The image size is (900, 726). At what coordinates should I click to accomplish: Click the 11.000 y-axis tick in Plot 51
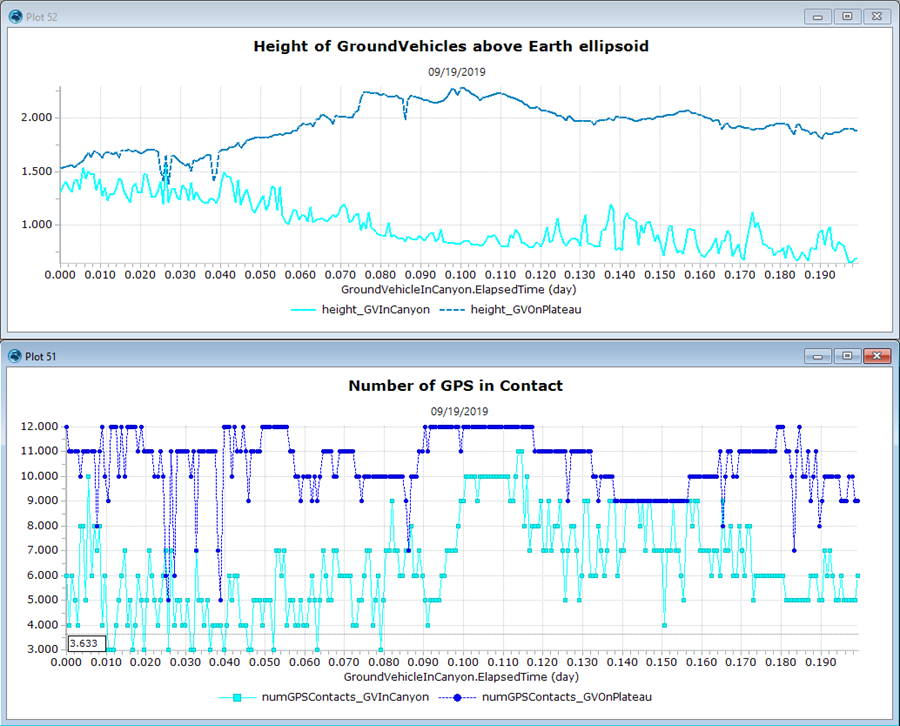coord(40,451)
